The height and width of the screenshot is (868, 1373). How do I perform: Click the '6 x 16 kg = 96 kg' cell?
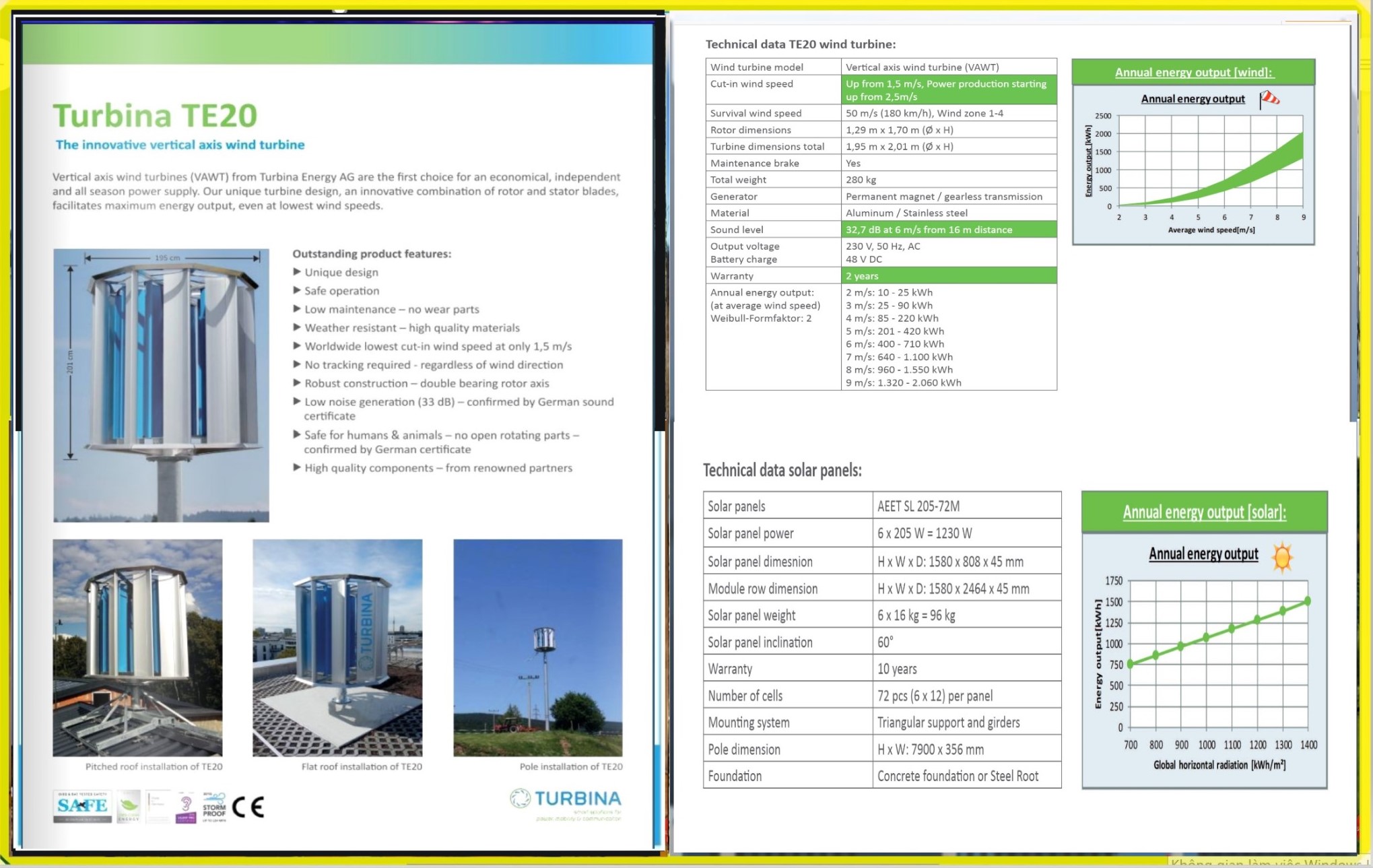click(967, 615)
